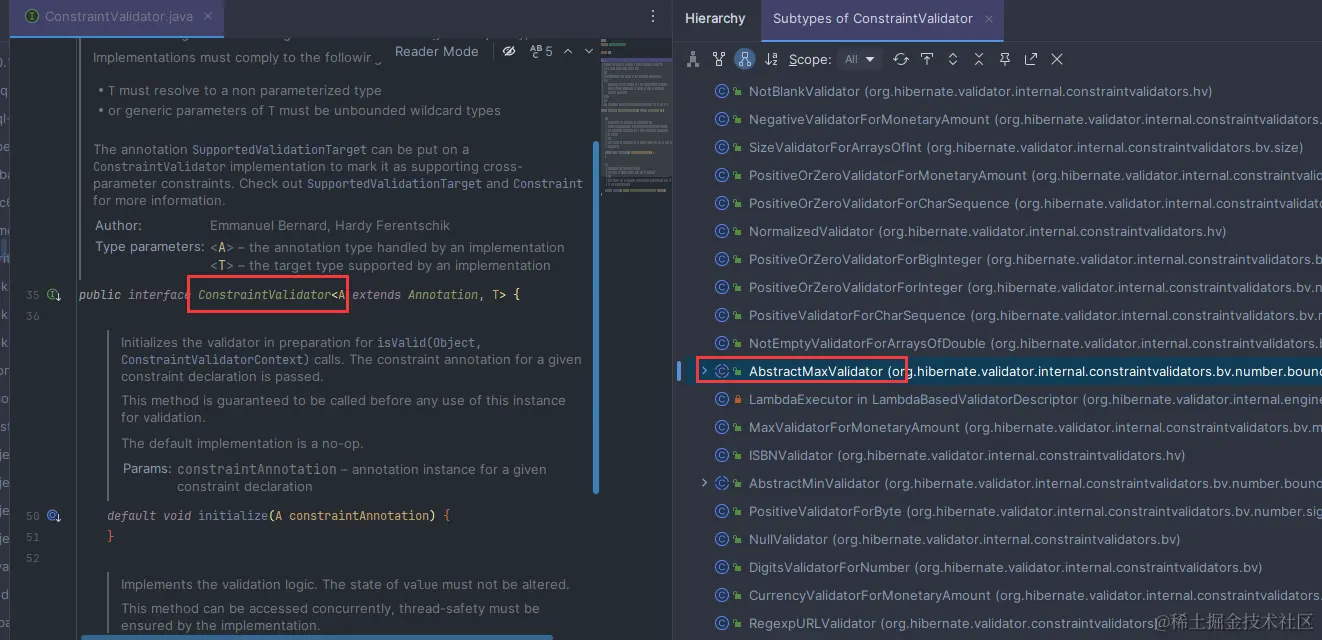Viewport: 1322px width, 640px height.
Task: Export hierarchy to text file
Action: tap(1031, 59)
